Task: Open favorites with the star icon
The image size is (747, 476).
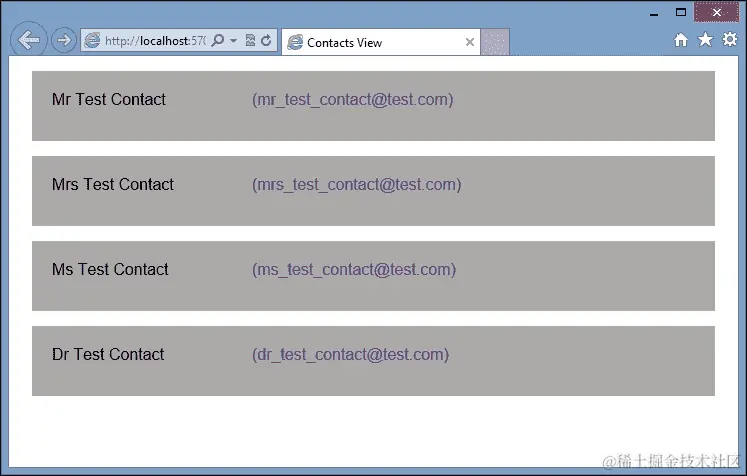Action: 705,40
